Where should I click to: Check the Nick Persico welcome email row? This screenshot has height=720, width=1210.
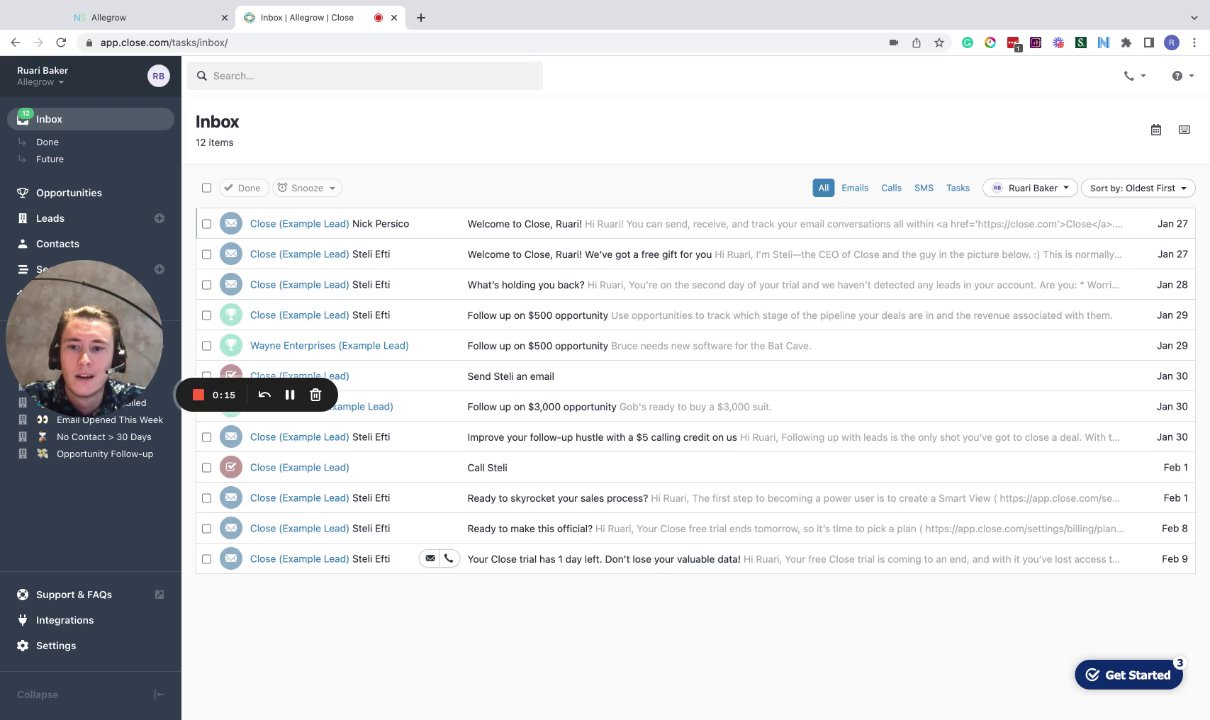207,224
